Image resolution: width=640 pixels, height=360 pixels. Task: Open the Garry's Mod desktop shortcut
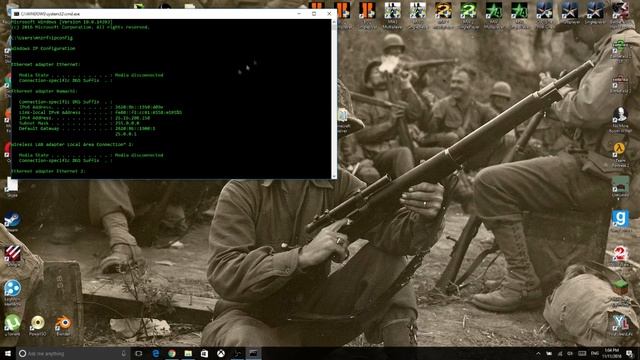(x=620, y=221)
